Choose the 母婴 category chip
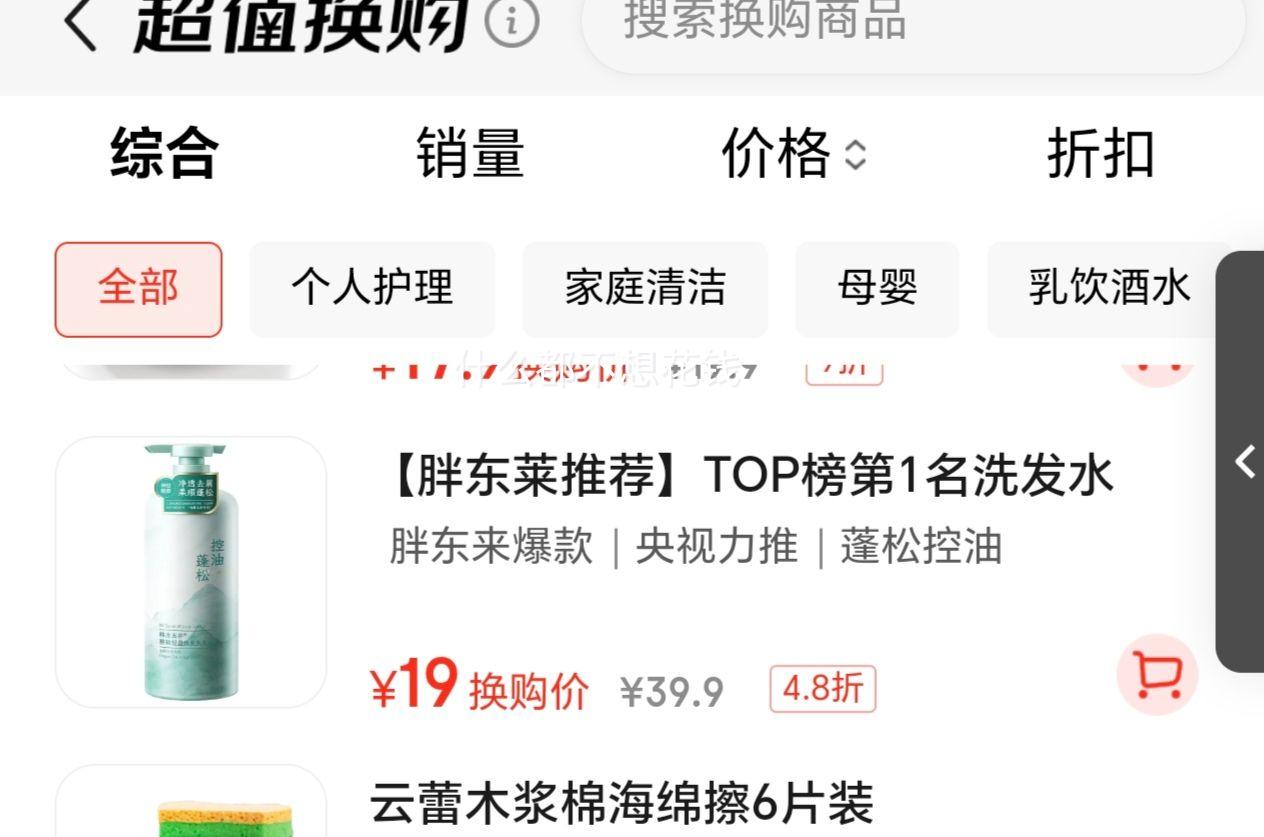Screen dimensions: 1264x837 pyautogui.click(x=877, y=289)
